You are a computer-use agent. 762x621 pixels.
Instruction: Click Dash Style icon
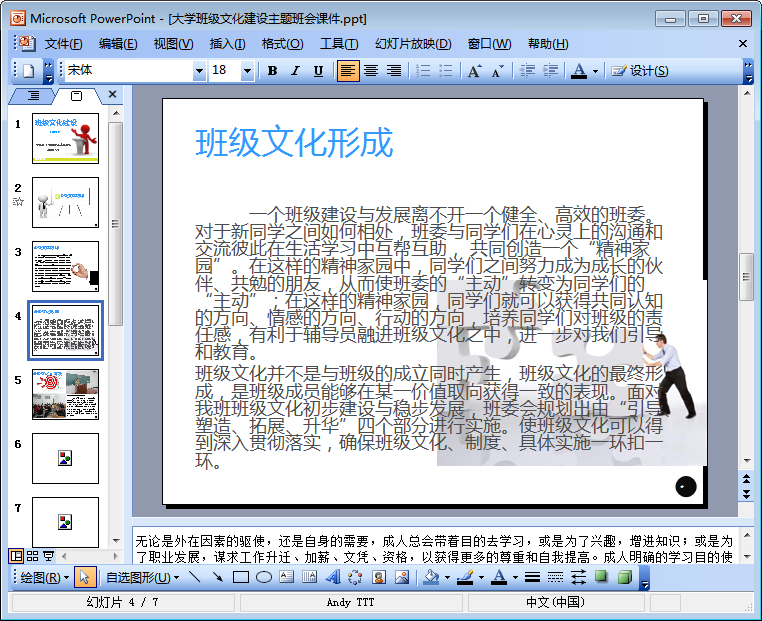pyautogui.click(x=555, y=577)
